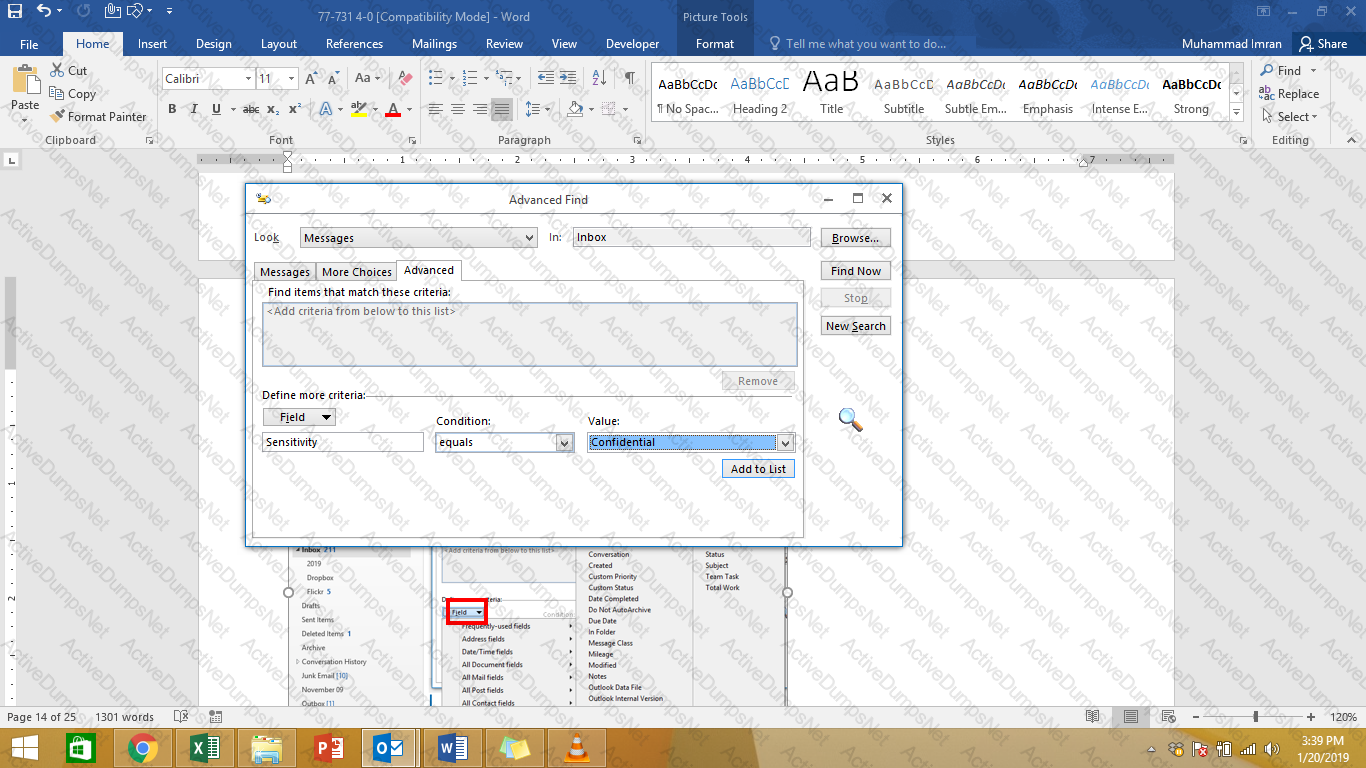
Task: Click the red font color swatch
Action: click(x=393, y=109)
